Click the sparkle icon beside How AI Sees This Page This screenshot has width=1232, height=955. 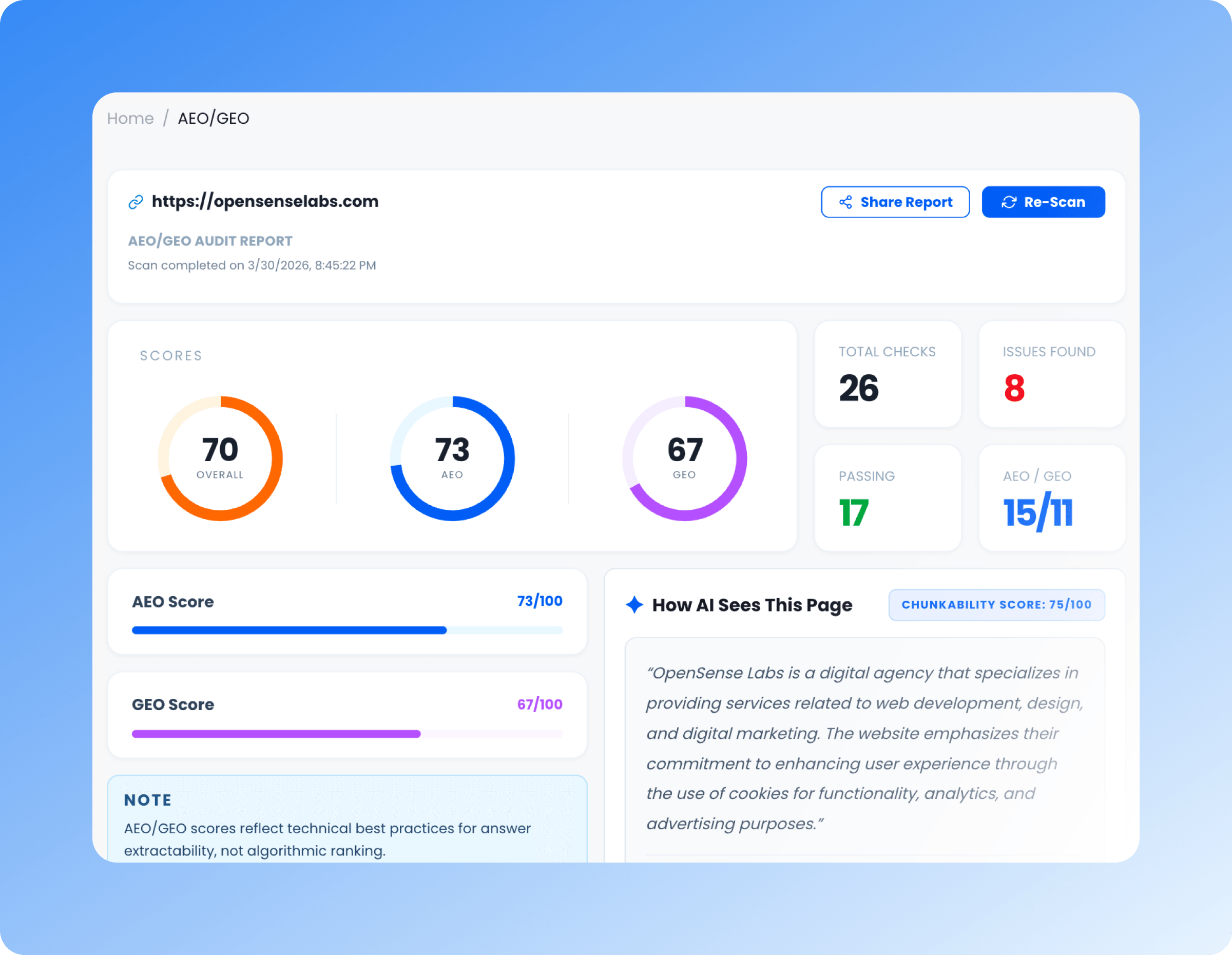(634, 605)
